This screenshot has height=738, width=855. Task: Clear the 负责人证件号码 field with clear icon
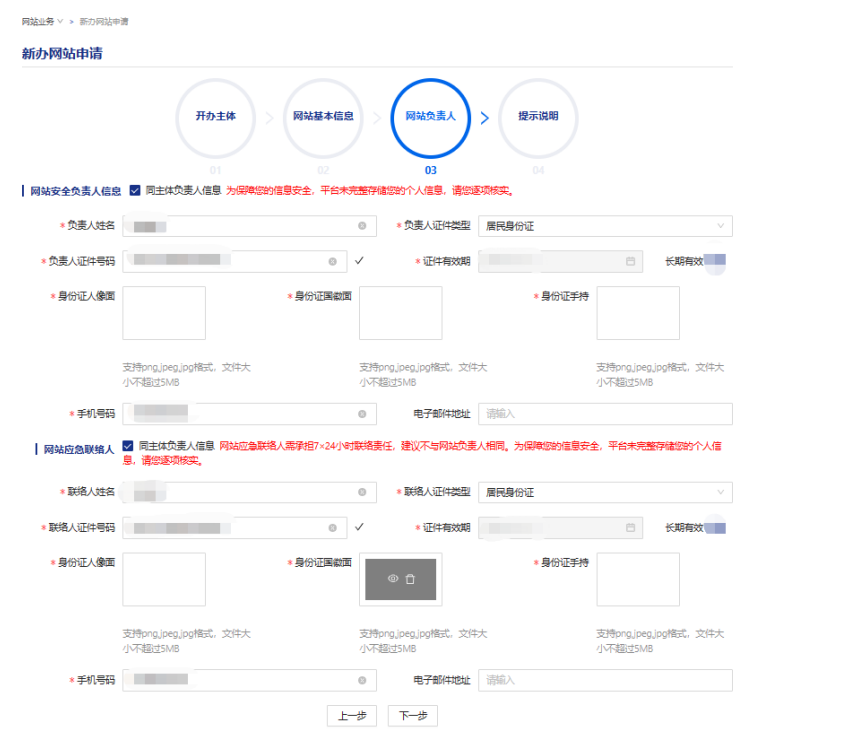tap(332, 261)
